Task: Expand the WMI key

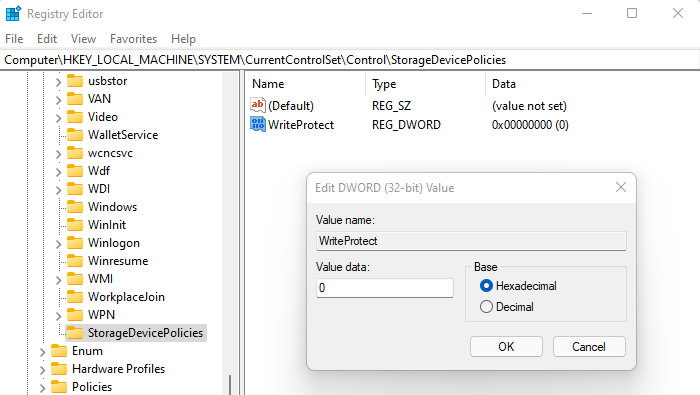Action: pyautogui.click(x=58, y=280)
